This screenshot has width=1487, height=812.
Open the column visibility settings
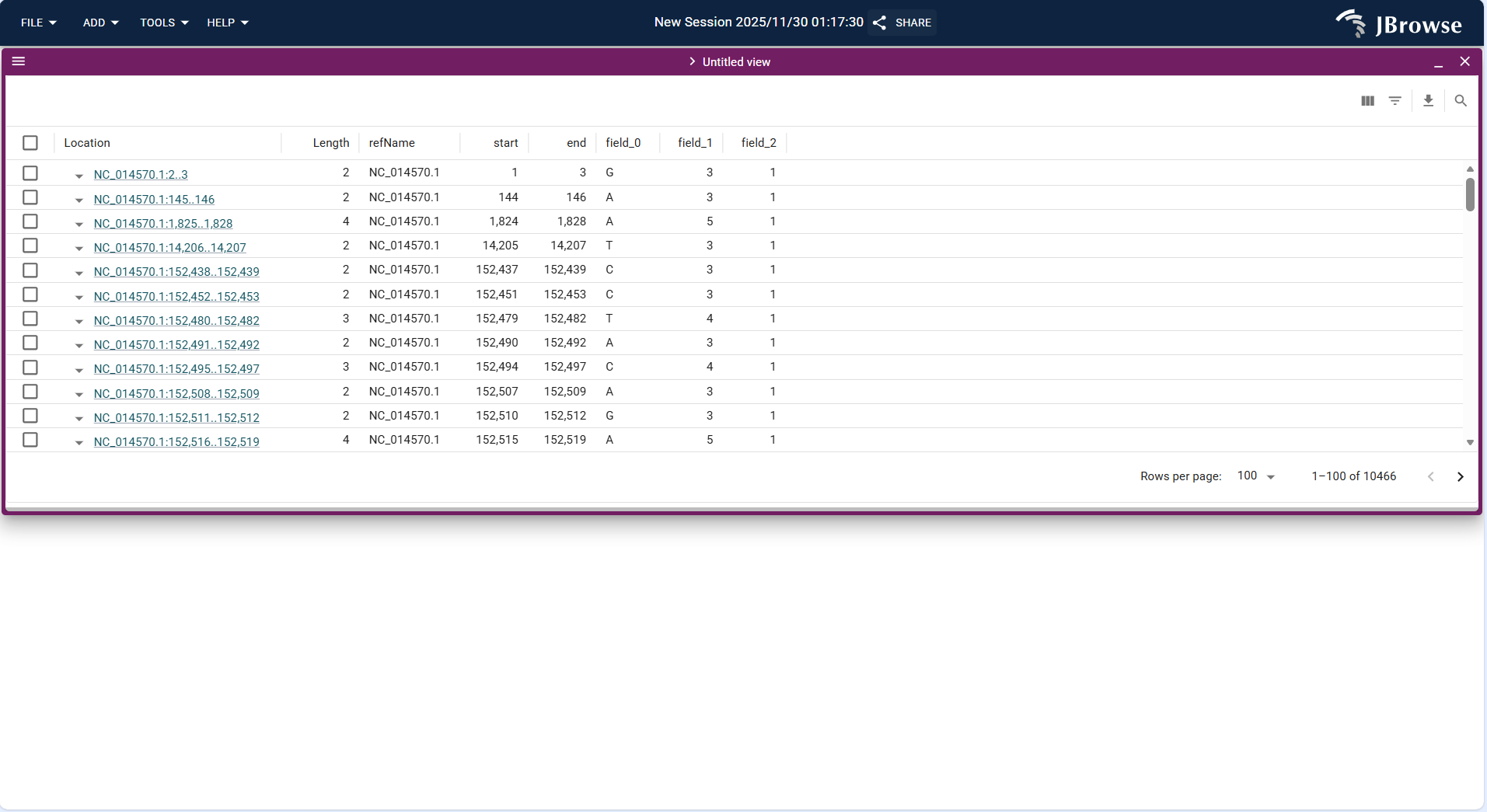pos(1367,100)
